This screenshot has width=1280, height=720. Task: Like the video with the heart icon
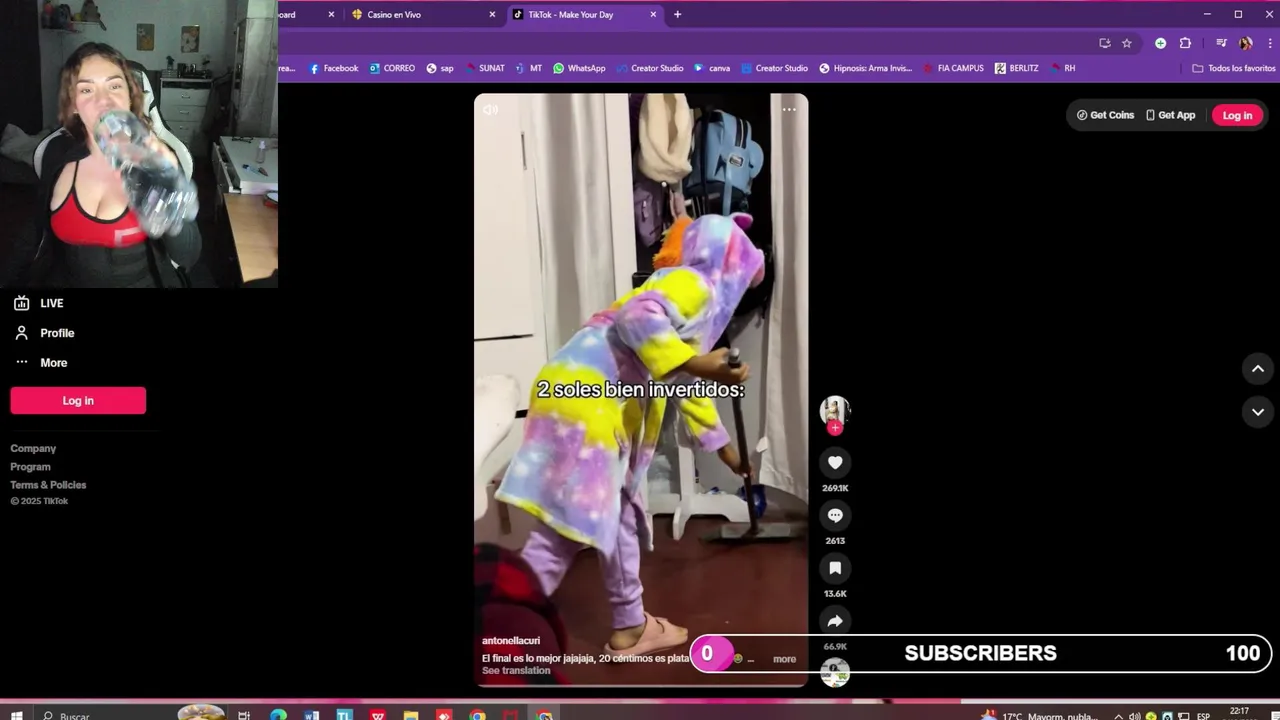(835, 462)
